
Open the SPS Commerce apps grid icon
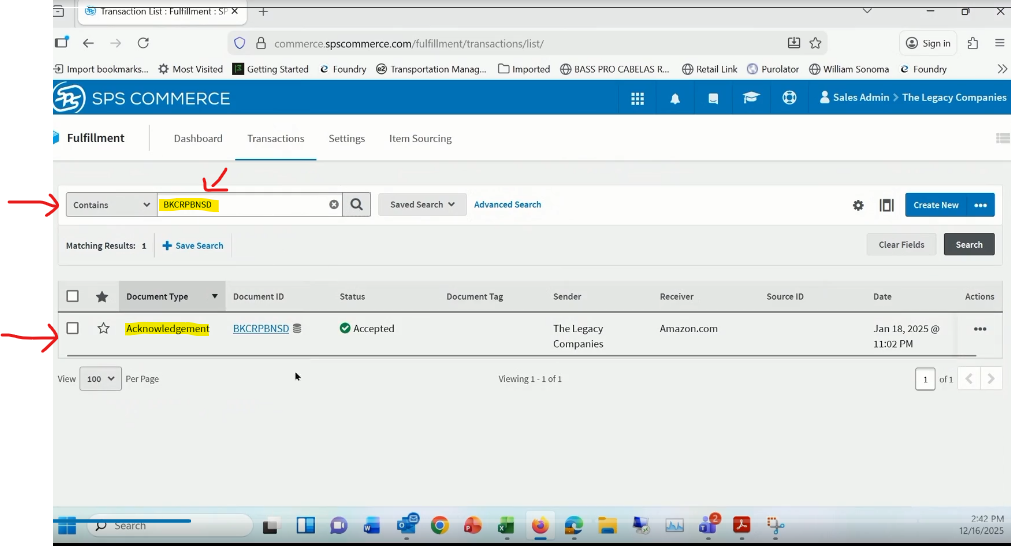click(x=637, y=99)
